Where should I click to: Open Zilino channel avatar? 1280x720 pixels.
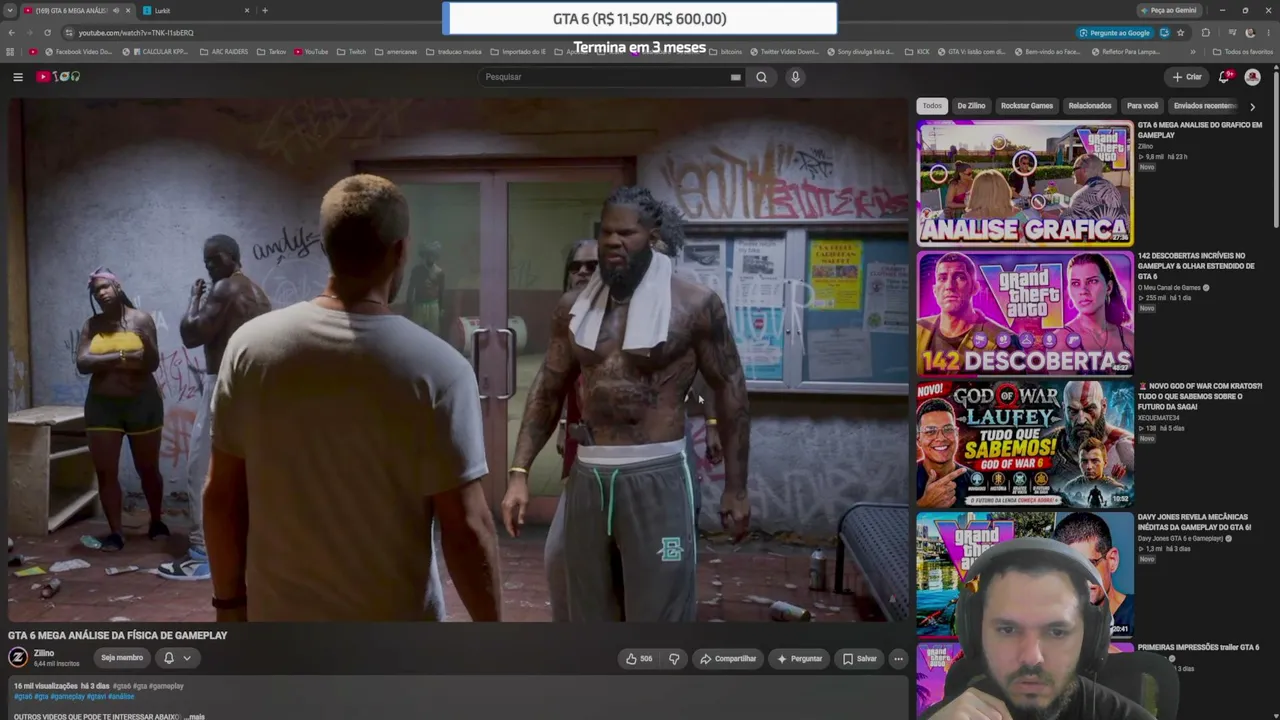(x=18, y=657)
